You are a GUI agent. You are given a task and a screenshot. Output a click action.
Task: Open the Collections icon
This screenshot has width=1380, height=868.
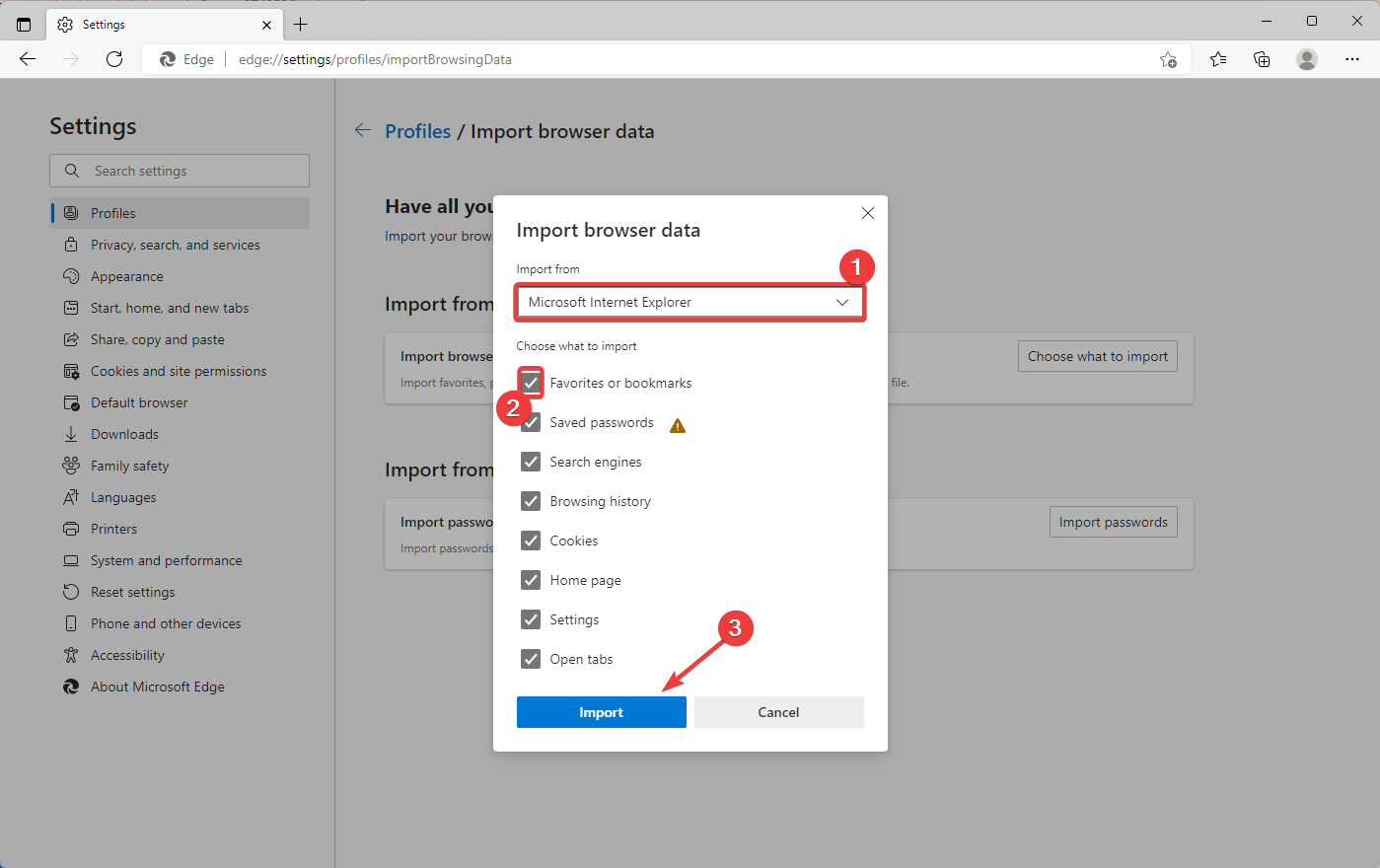[1262, 59]
